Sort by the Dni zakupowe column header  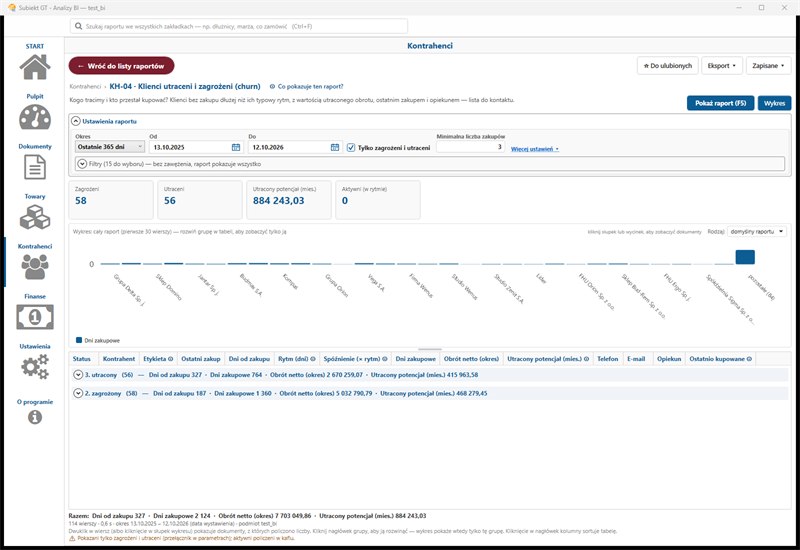click(416, 359)
